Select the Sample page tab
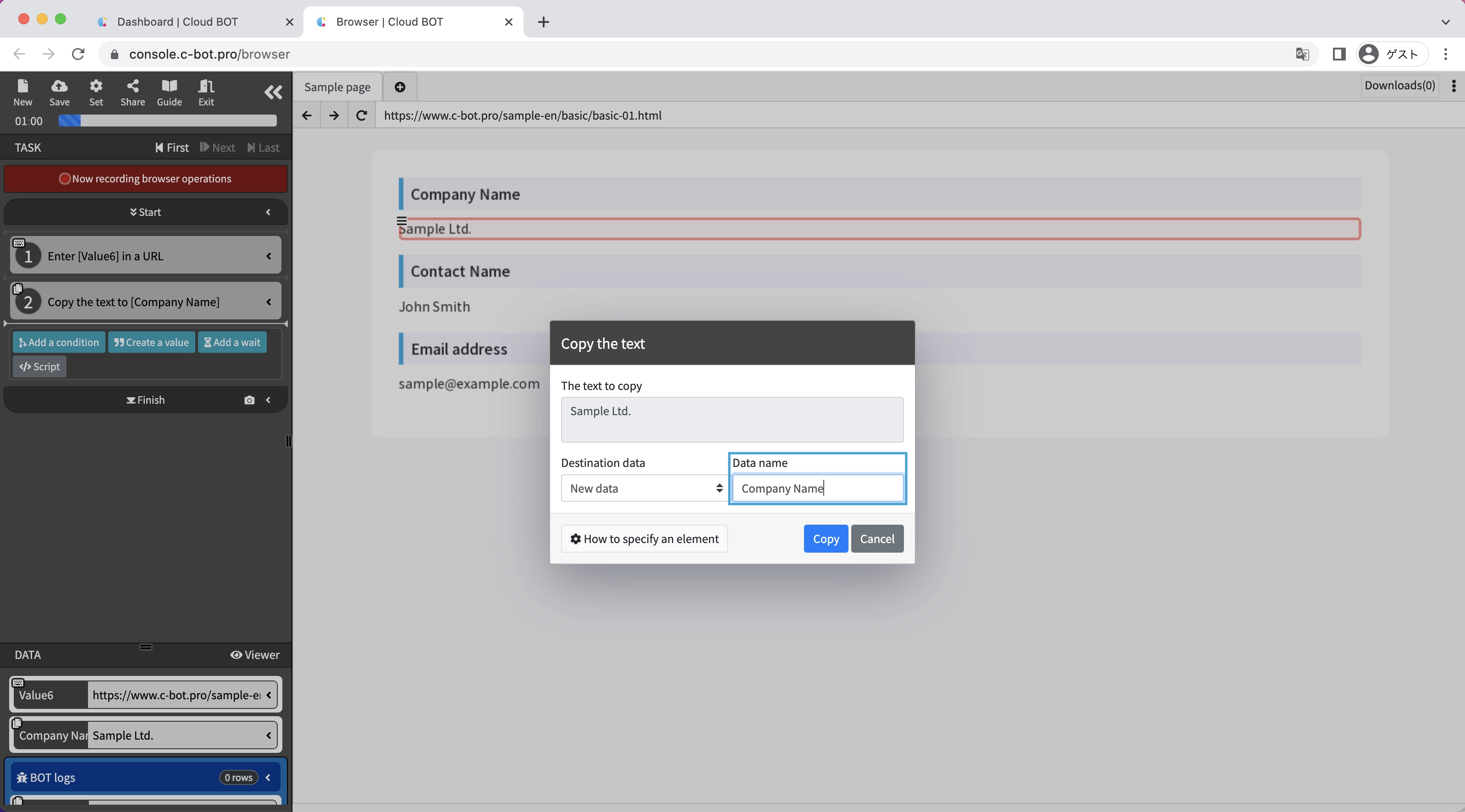The height and width of the screenshot is (812, 1465). [337, 87]
